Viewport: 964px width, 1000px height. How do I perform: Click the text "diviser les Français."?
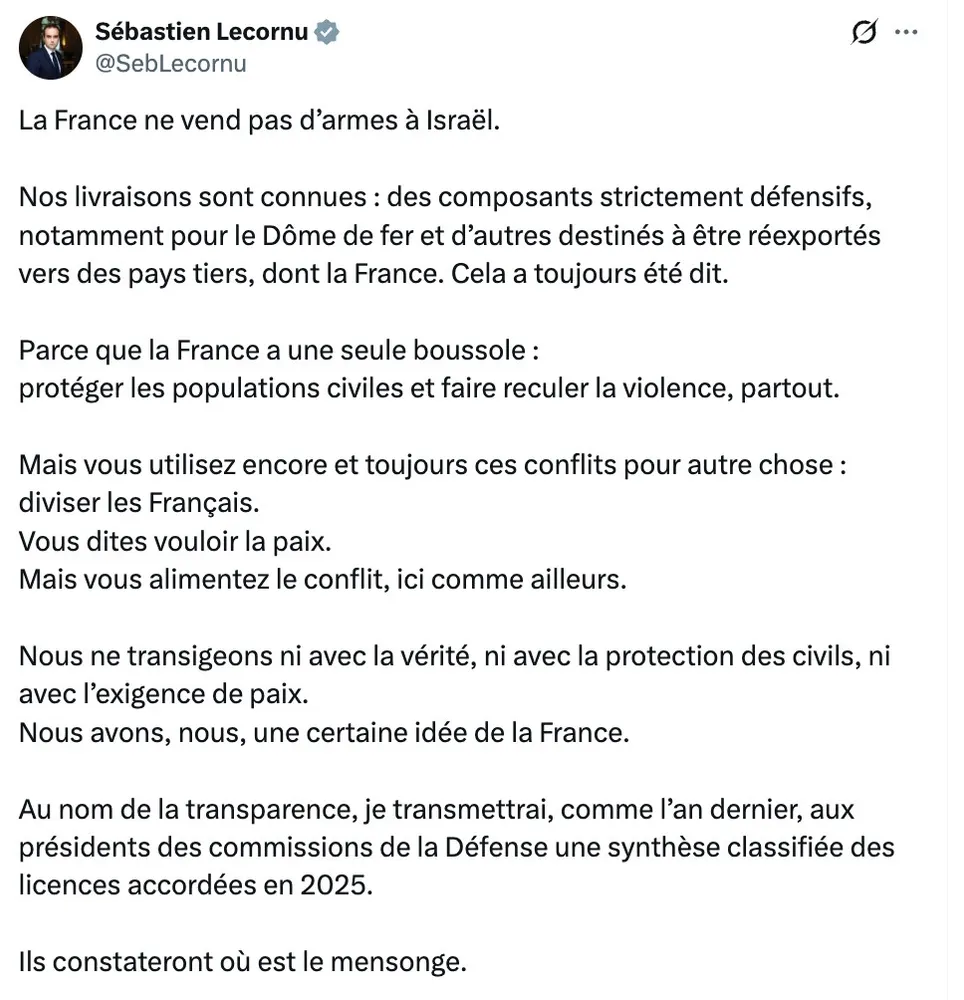(131, 503)
